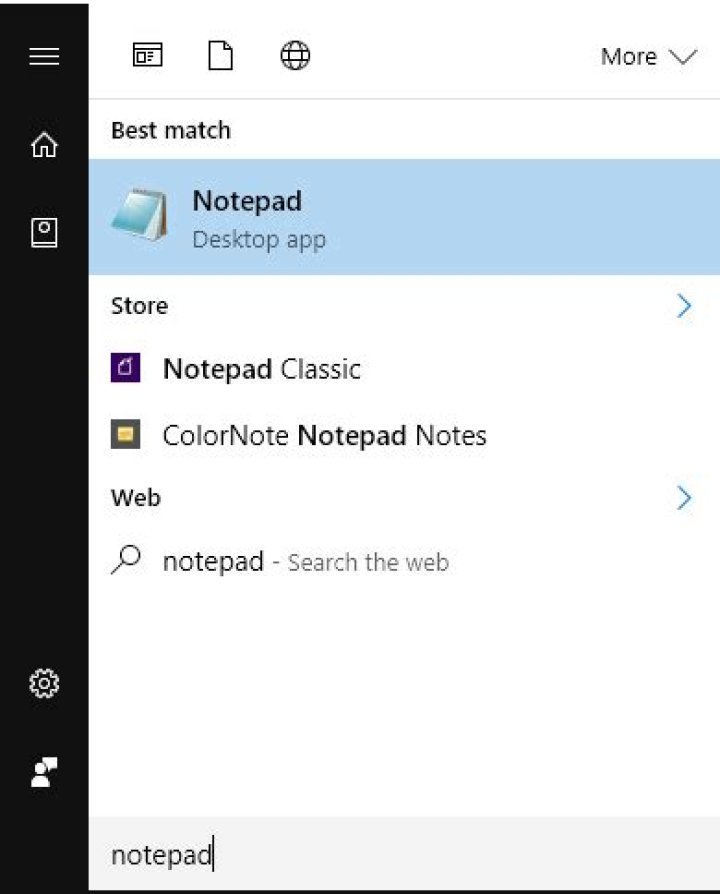Image resolution: width=720 pixels, height=894 pixels.
Task: Click the magnifier icon beside web search
Action: click(x=125, y=559)
